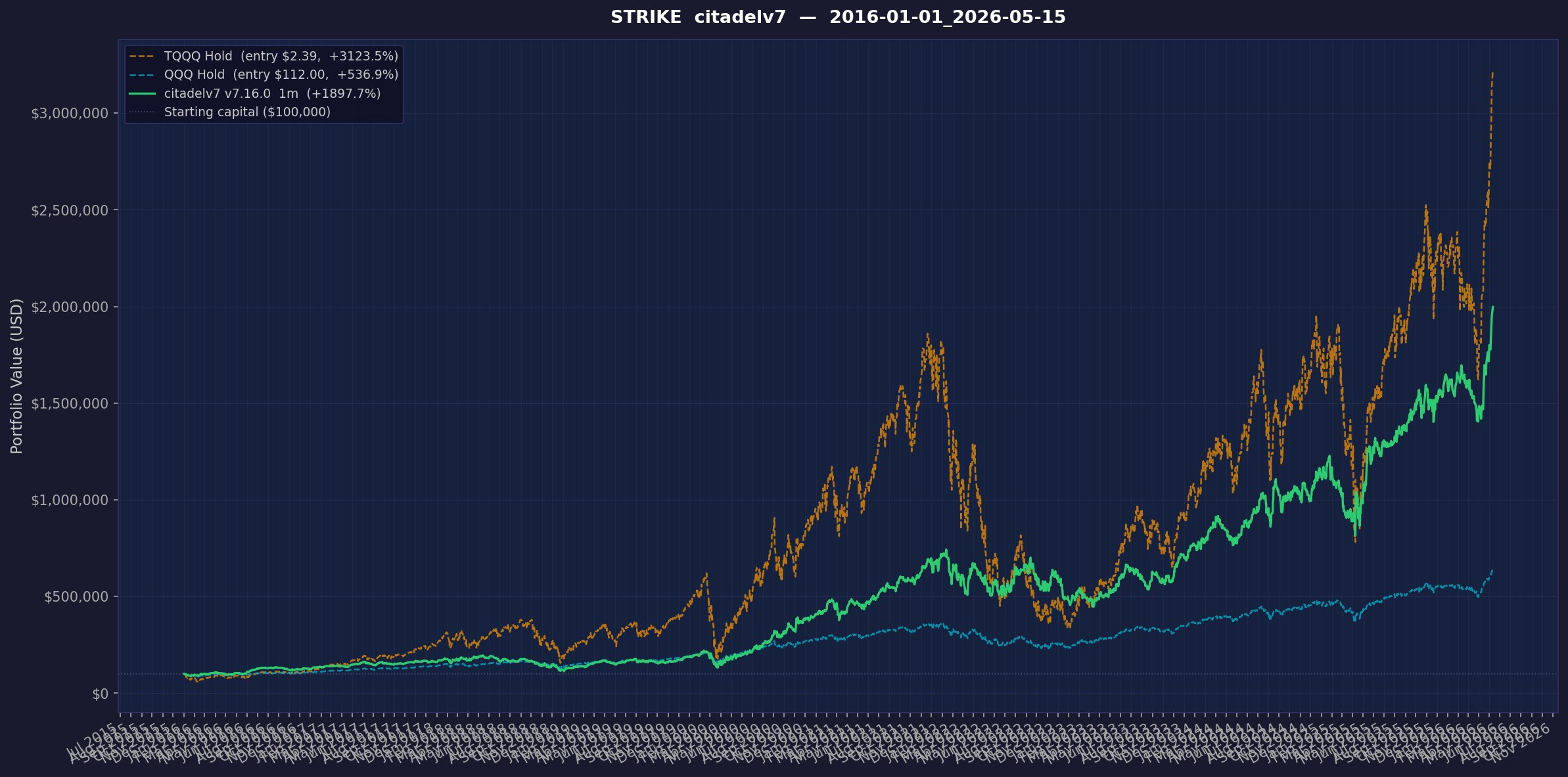Click the orange dashed TQQQ legend line sample
This screenshot has width=1568, height=777.
point(142,56)
